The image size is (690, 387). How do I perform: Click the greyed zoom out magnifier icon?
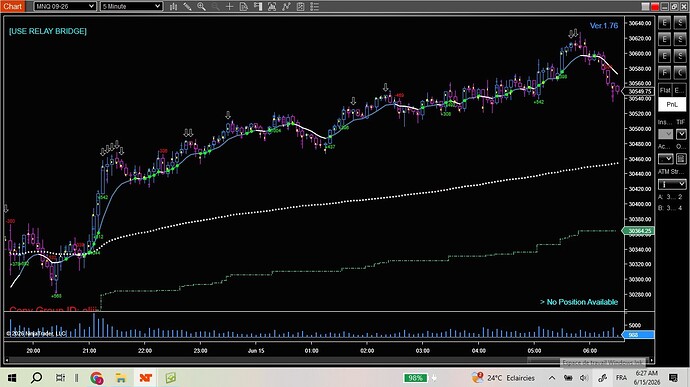(216, 7)
